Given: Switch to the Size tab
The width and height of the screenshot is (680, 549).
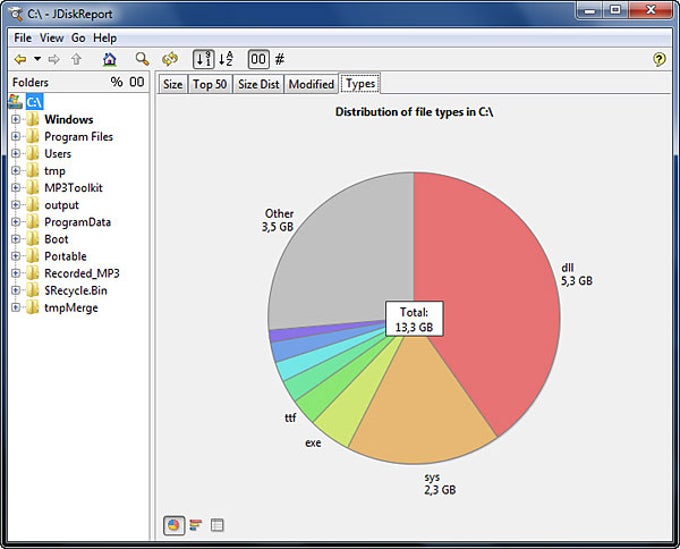Looking at the screenshot, I should coord(173,84).
